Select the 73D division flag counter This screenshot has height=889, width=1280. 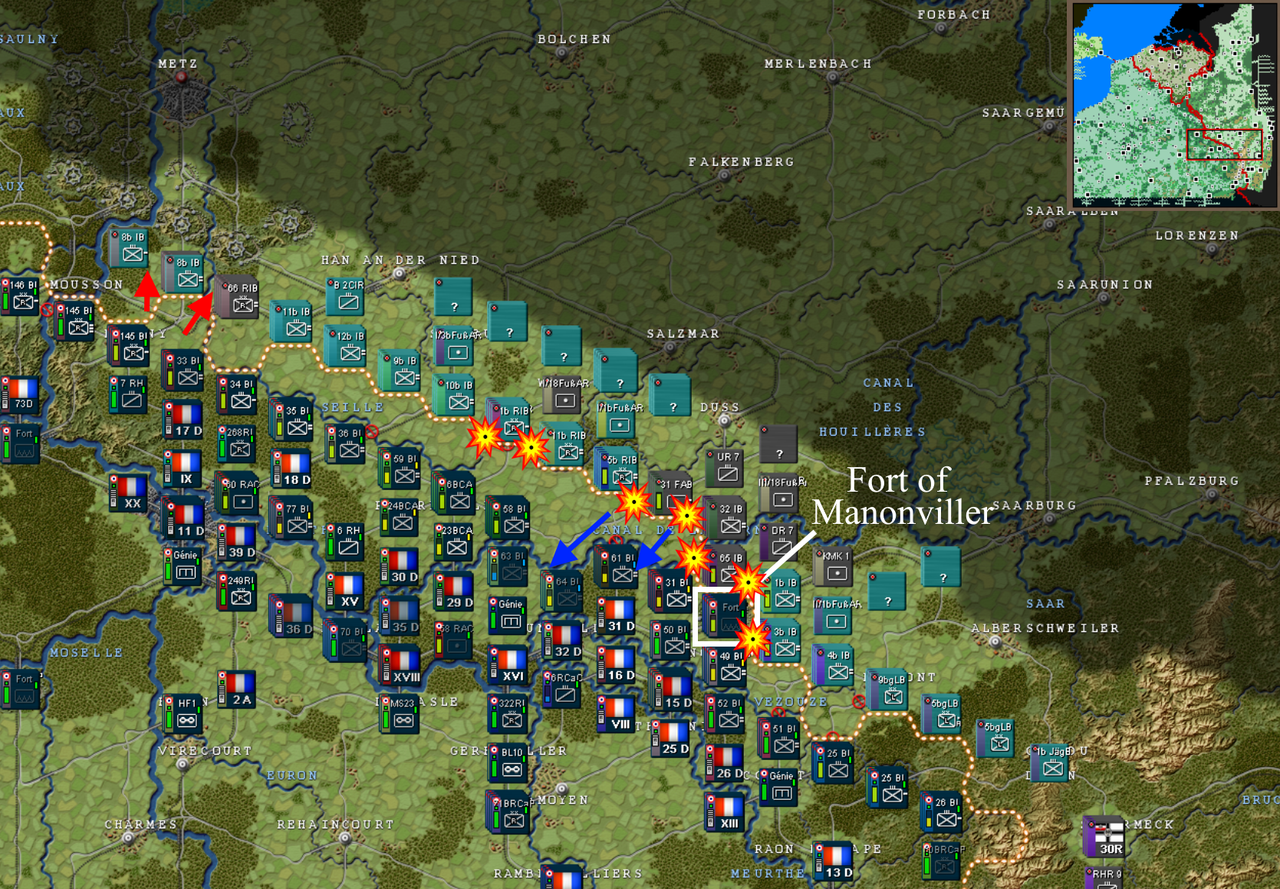(20, 395)
